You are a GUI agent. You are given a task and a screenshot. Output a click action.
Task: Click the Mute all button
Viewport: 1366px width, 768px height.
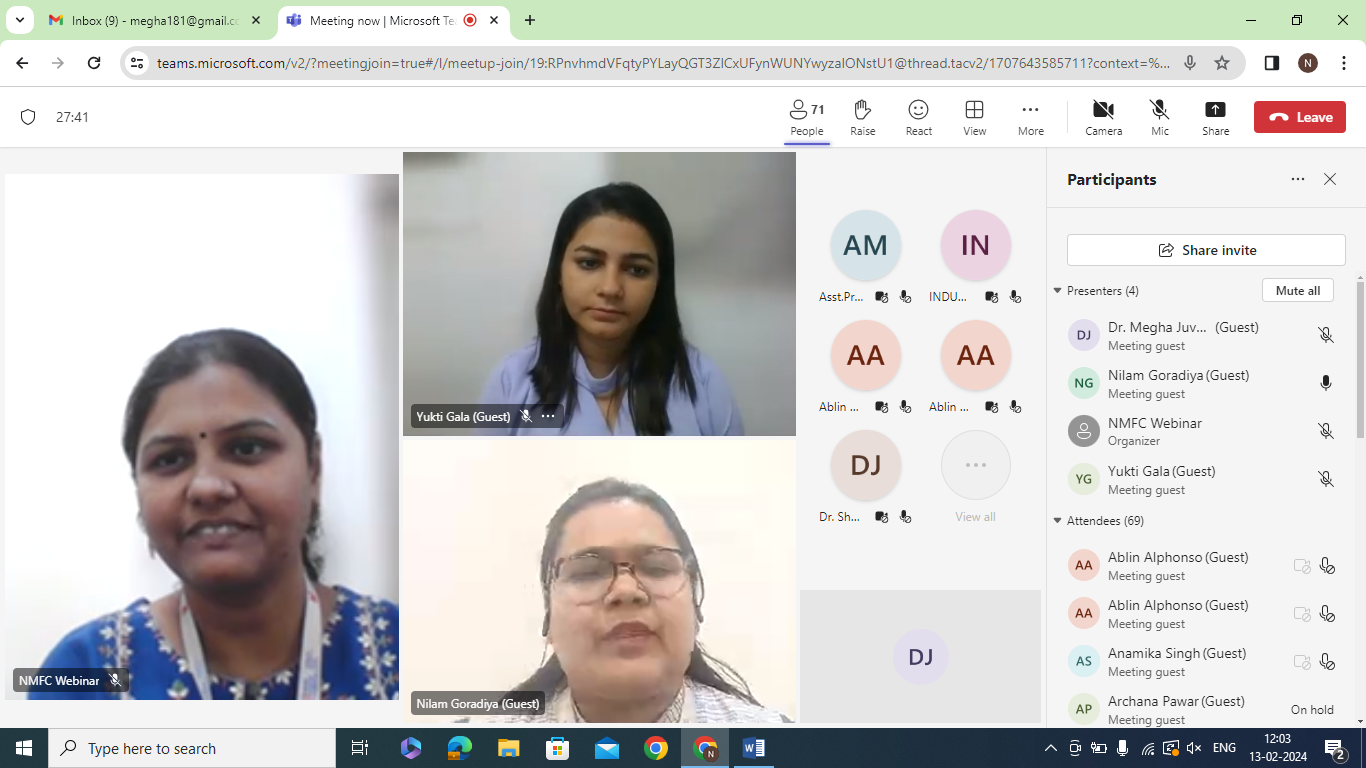click(1297, 291)
